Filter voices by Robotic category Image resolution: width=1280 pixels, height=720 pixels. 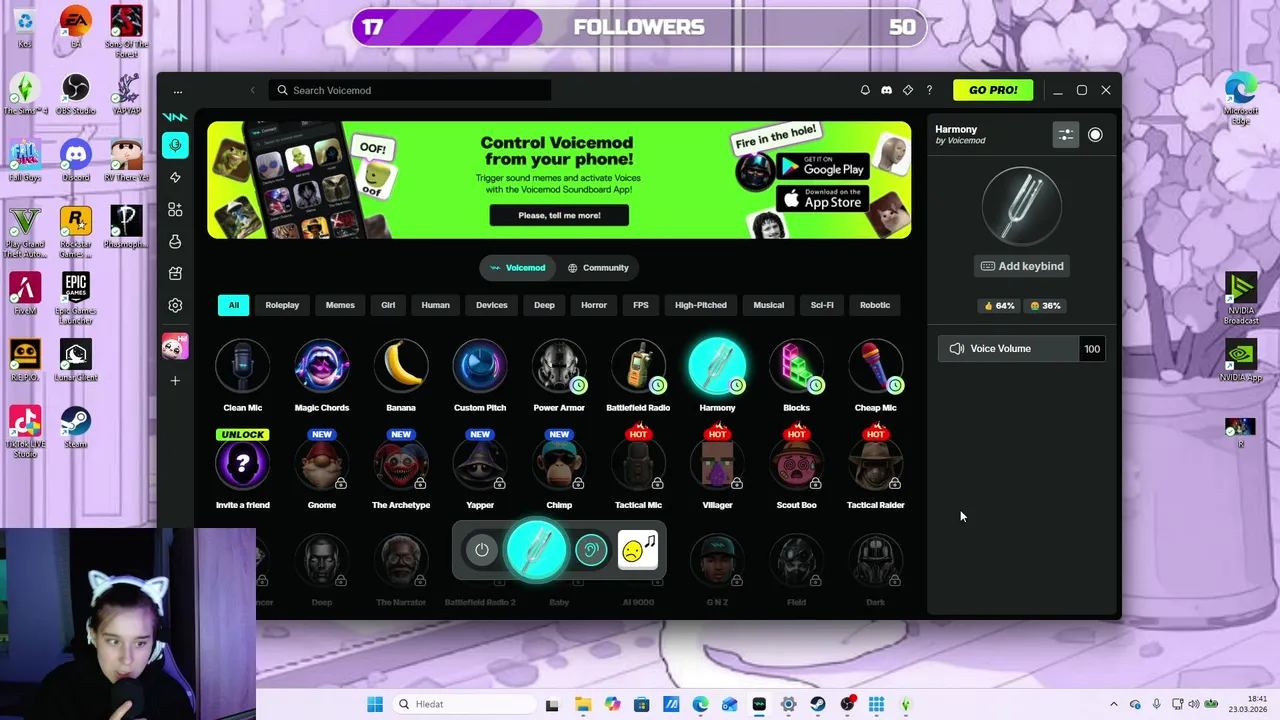click(x=875, y=305)
